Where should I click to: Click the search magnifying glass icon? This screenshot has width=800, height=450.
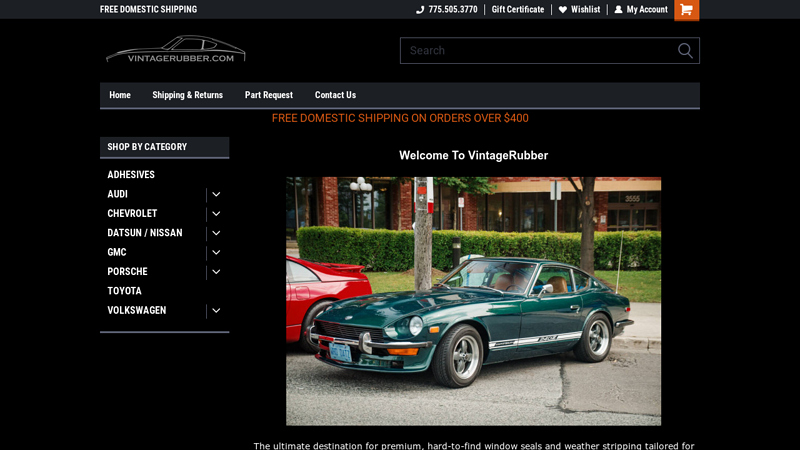tap(685, 51)
